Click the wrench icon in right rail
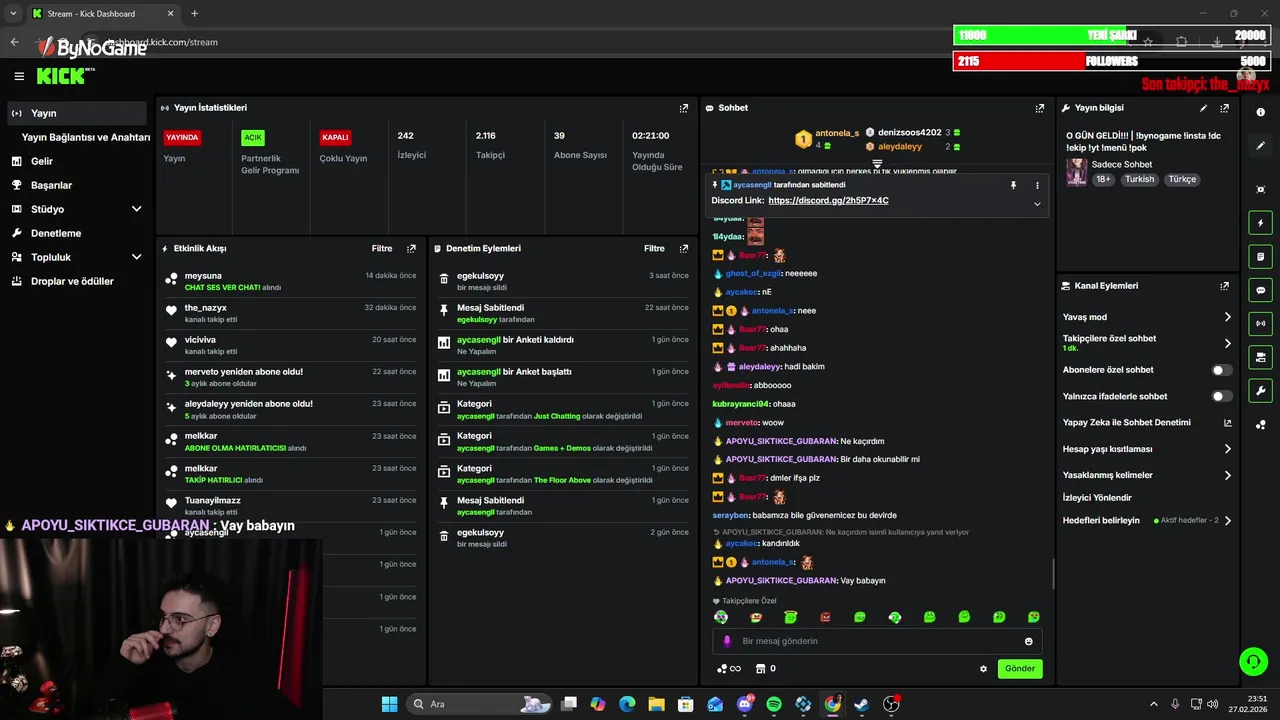 click(x=1261, y=391)
